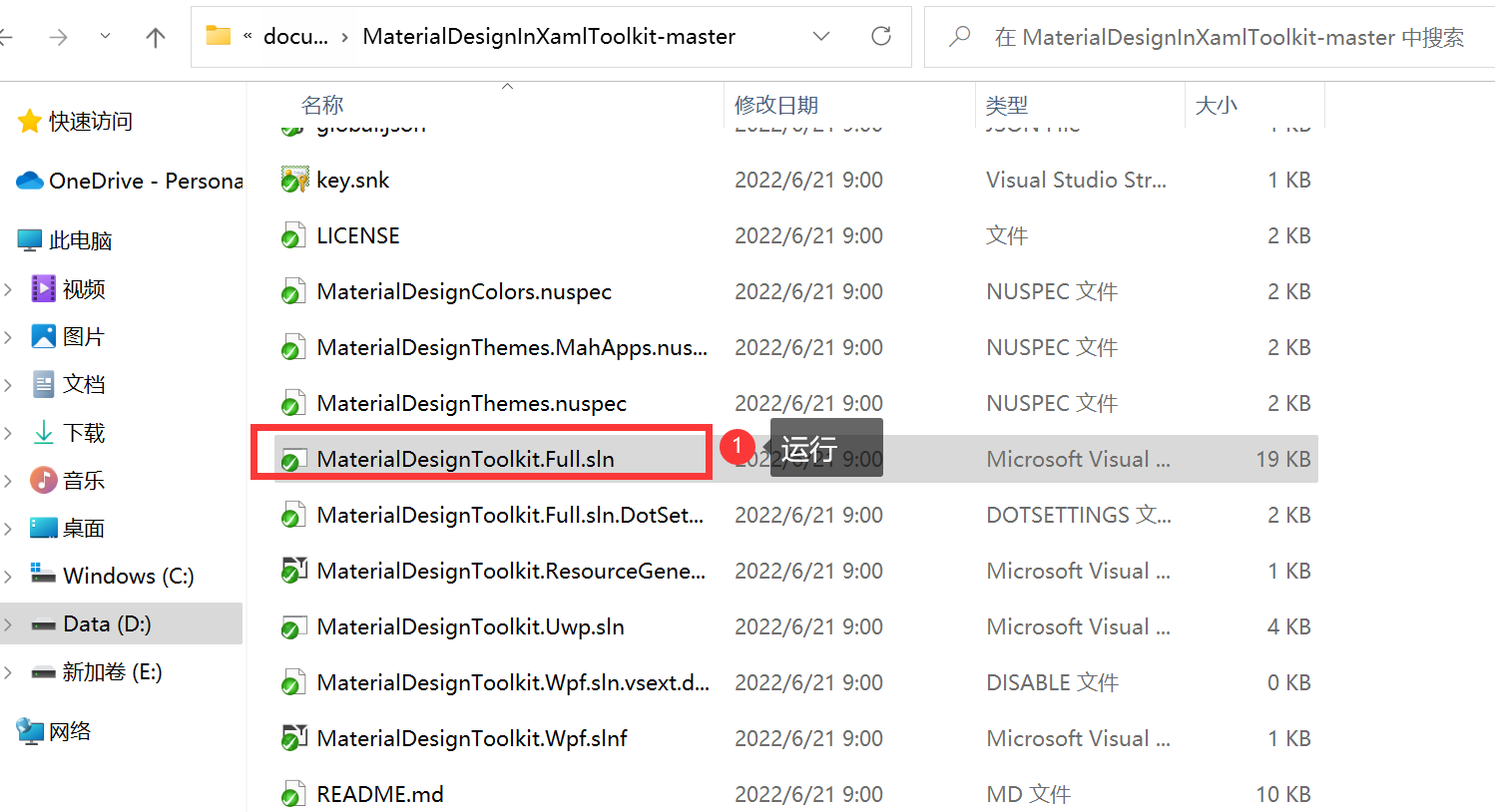The width and height of the screenshot is (1495, 812).
Task: Open 快速访问 in navigation pane
Action: coord(91,122)
